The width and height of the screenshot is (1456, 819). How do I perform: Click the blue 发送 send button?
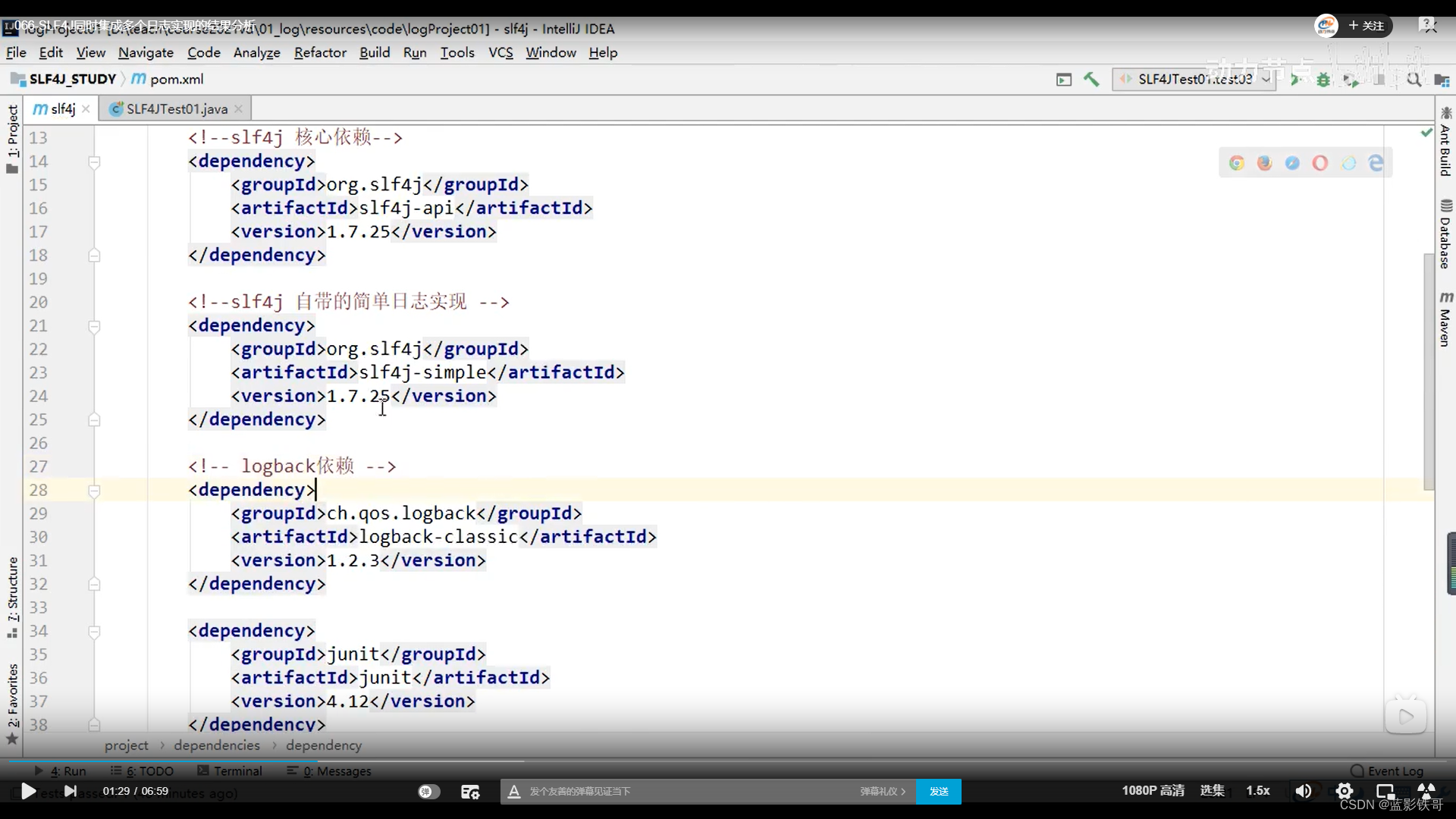pos(939,791)
